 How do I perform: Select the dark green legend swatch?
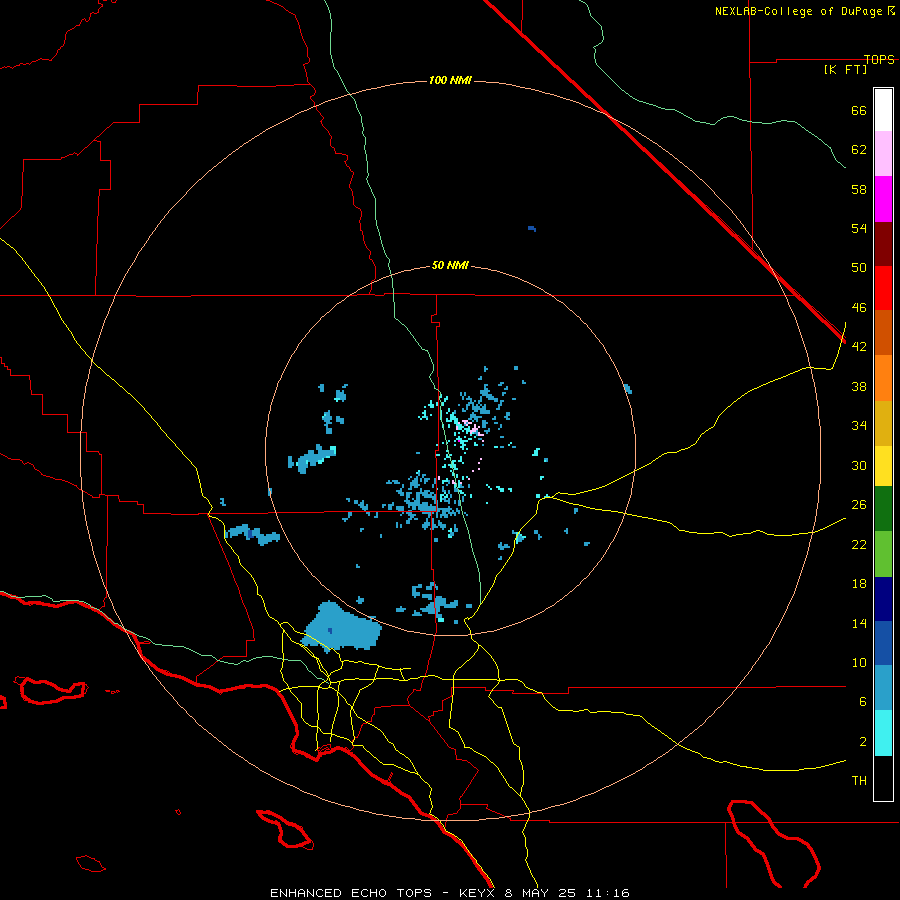(x=883, y=509)
